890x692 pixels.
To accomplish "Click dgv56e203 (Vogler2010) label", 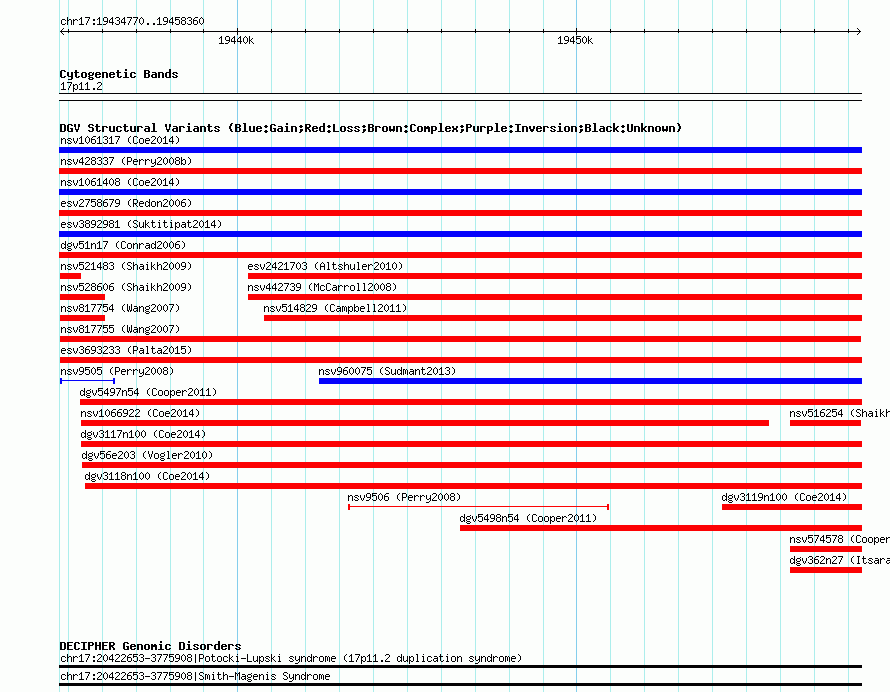I will coord(147,455).
